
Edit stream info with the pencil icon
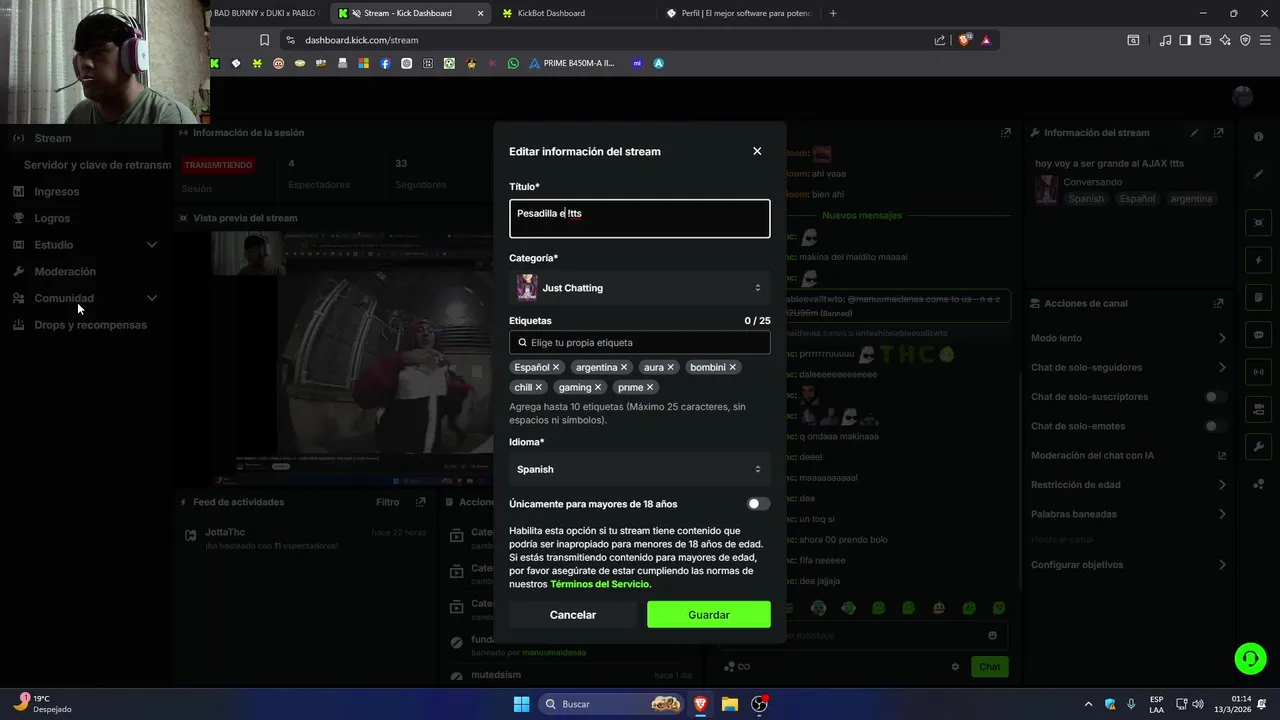1194,133
